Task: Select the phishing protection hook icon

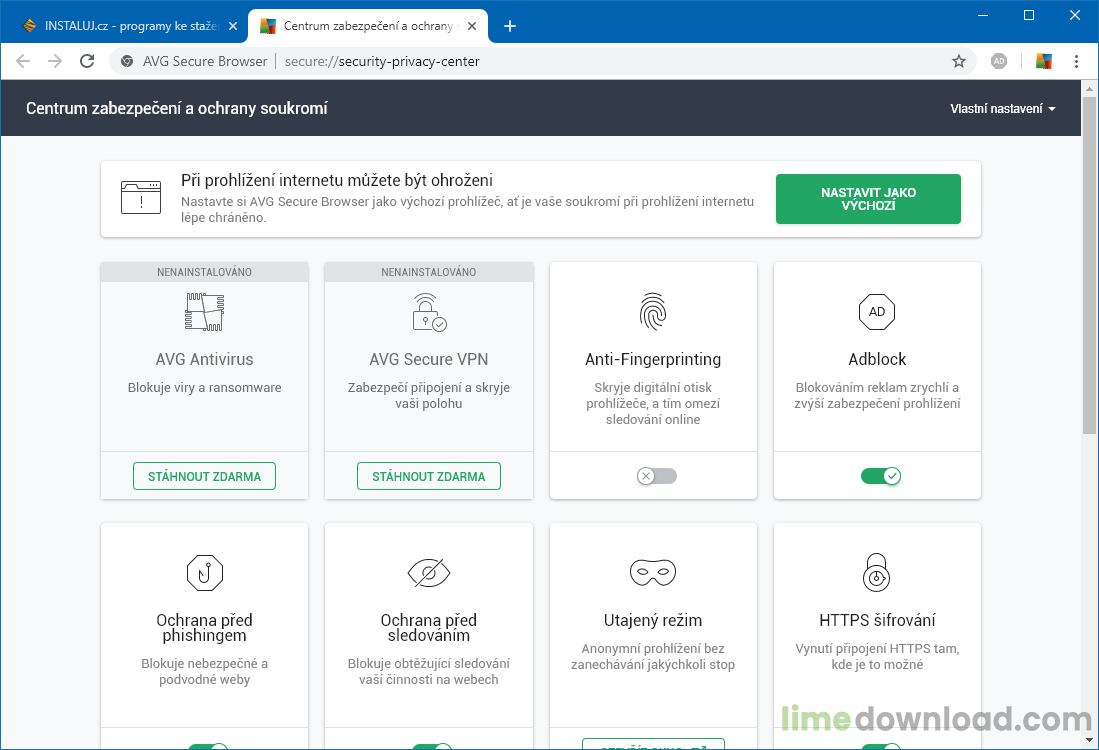Action: tap(204, 573)
